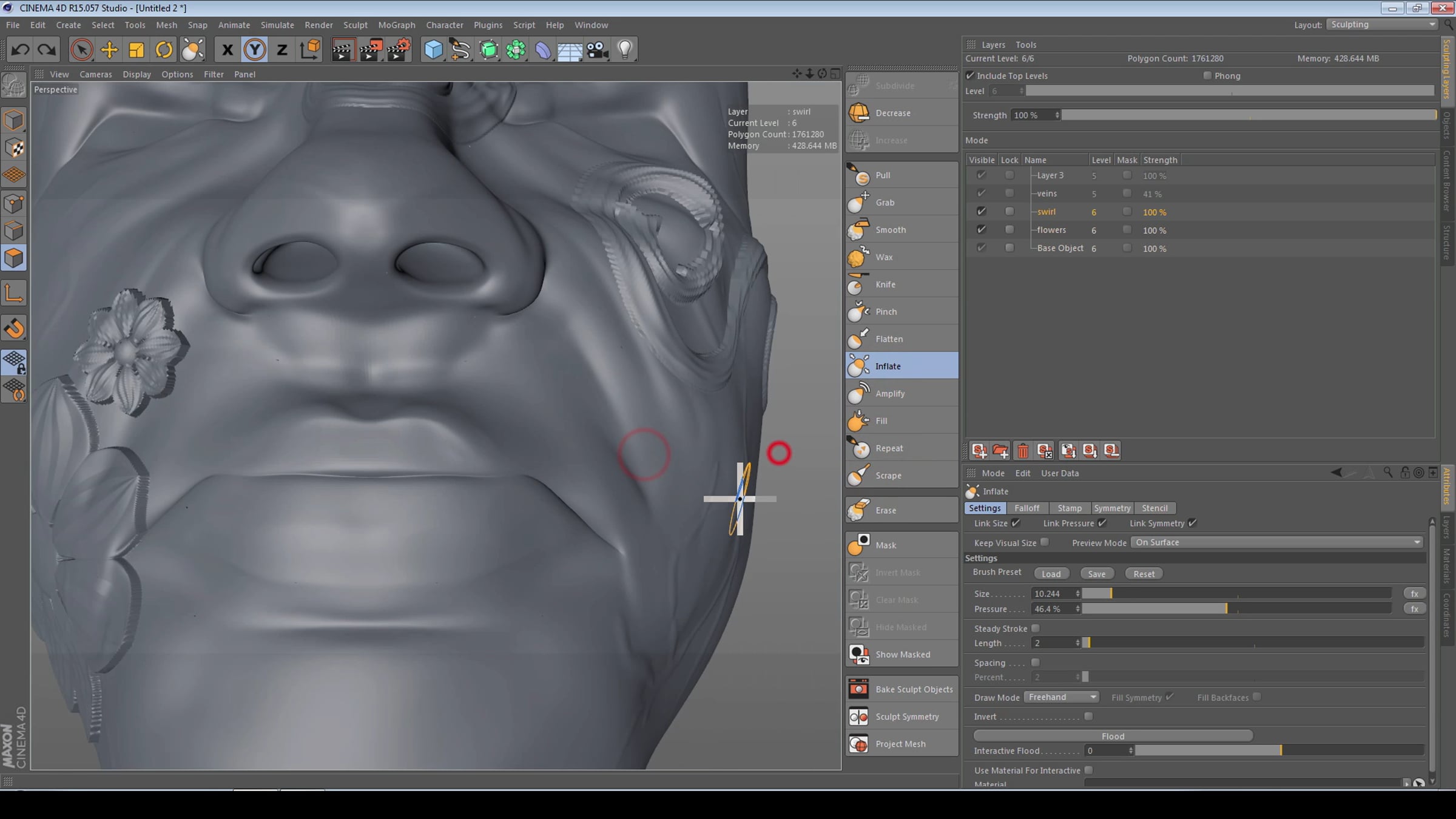Switch to the Stamp tab

pyautogui.click(x=1070, y=508)
